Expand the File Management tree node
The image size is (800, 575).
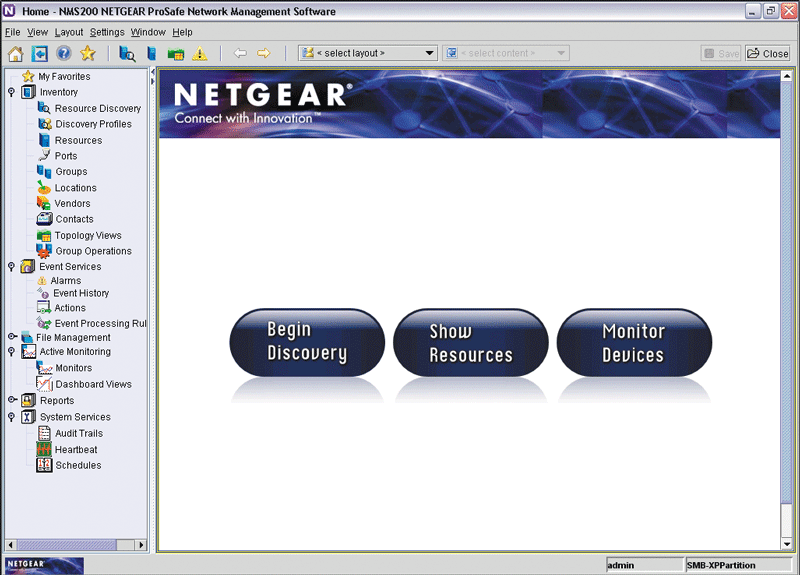[11, 338]
